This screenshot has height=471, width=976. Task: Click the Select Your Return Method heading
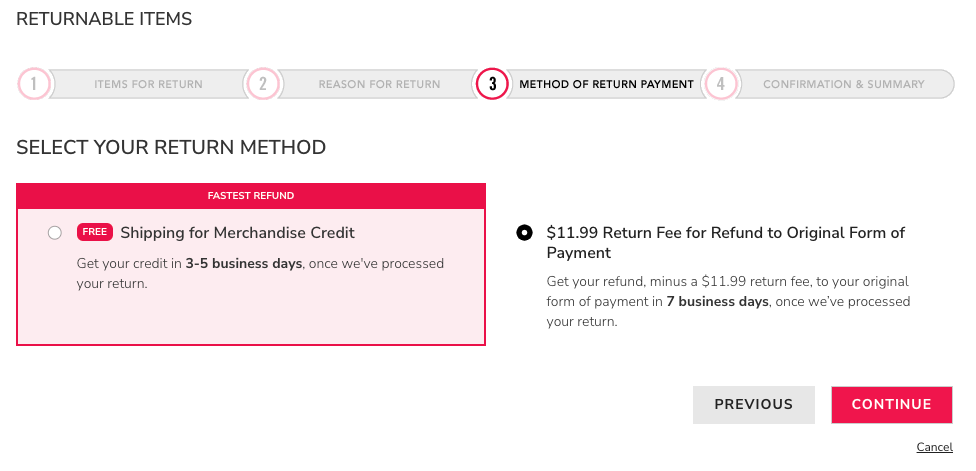click(171, 148)
